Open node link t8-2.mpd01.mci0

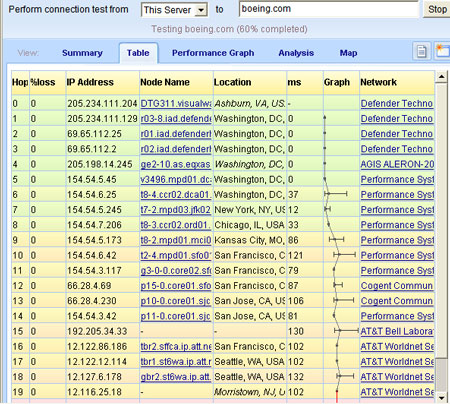tap(176, 240)
